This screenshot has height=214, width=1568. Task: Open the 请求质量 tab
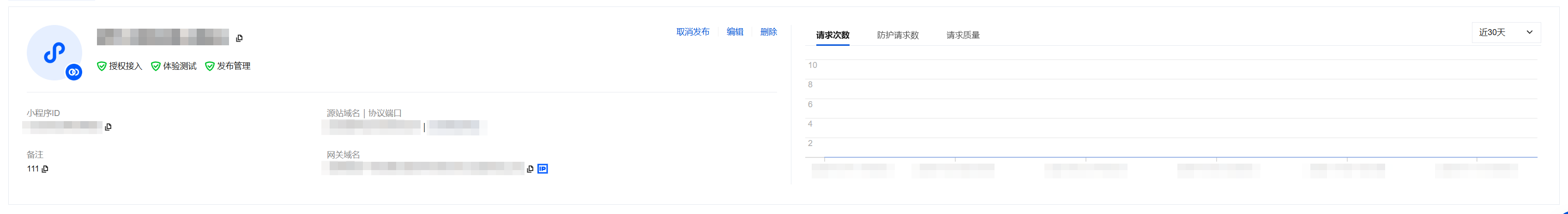click(963, 36)
